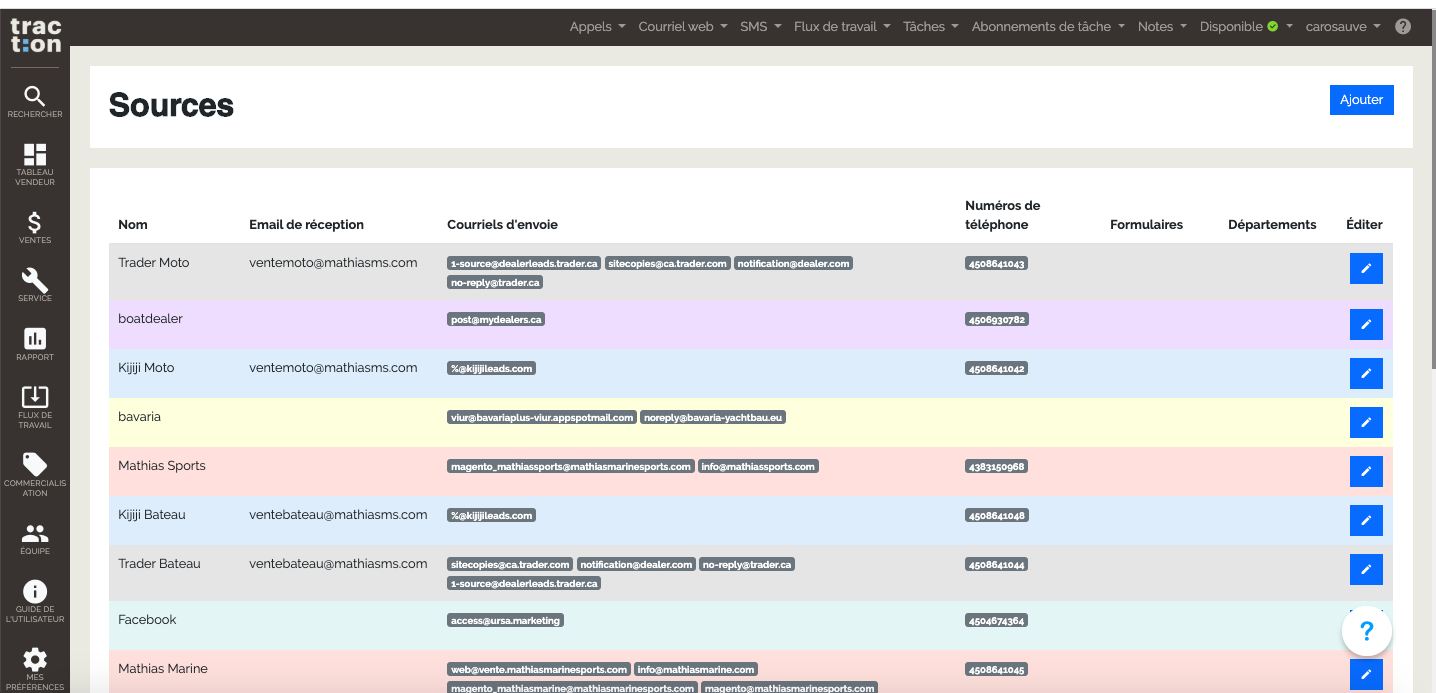Screen dimensions: 1436x693
Task: Open the carosauve user menu
Action: pos(1343,27)
